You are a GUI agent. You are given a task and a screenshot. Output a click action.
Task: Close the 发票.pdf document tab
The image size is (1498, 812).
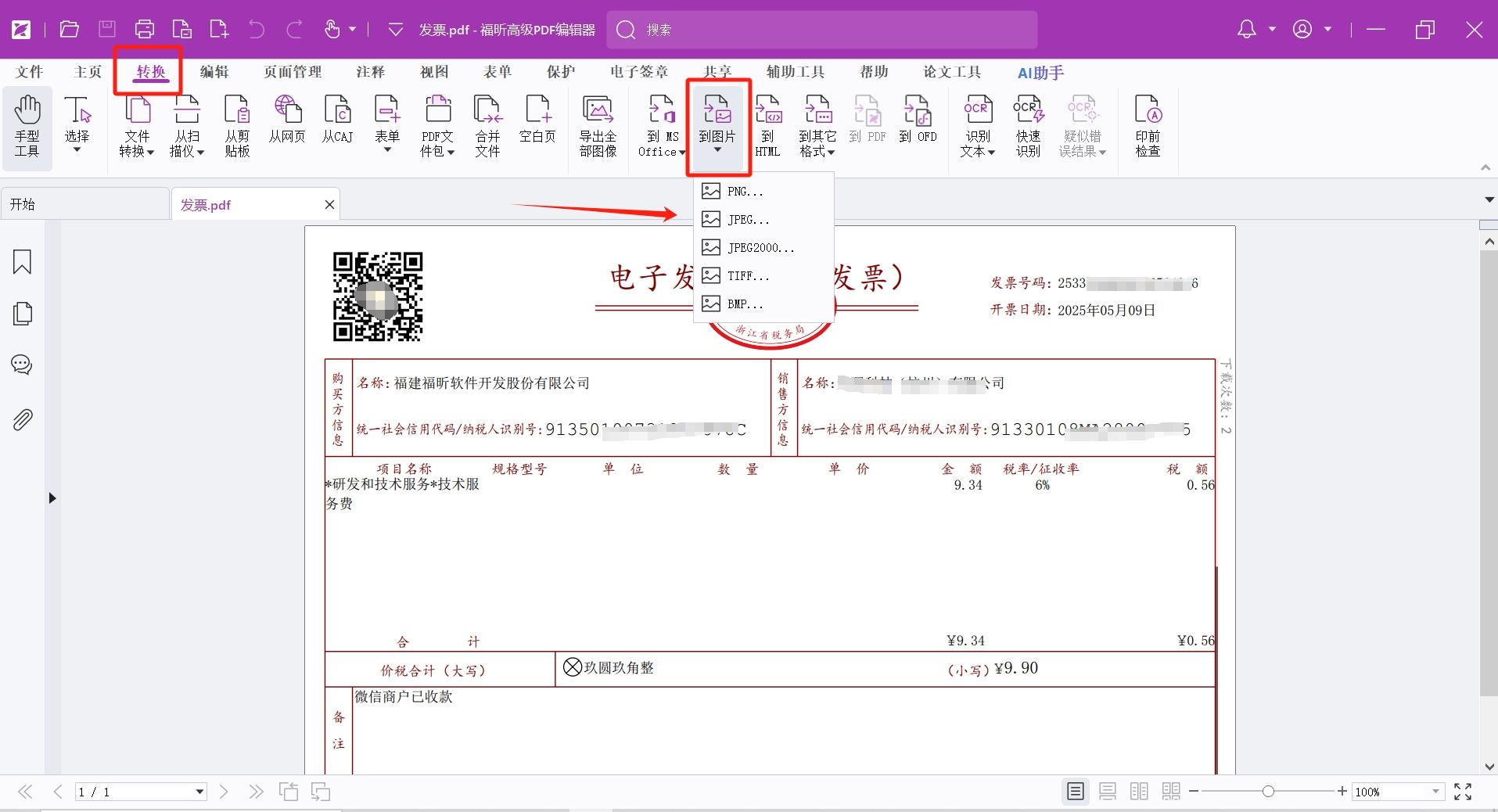click(329, 204)
